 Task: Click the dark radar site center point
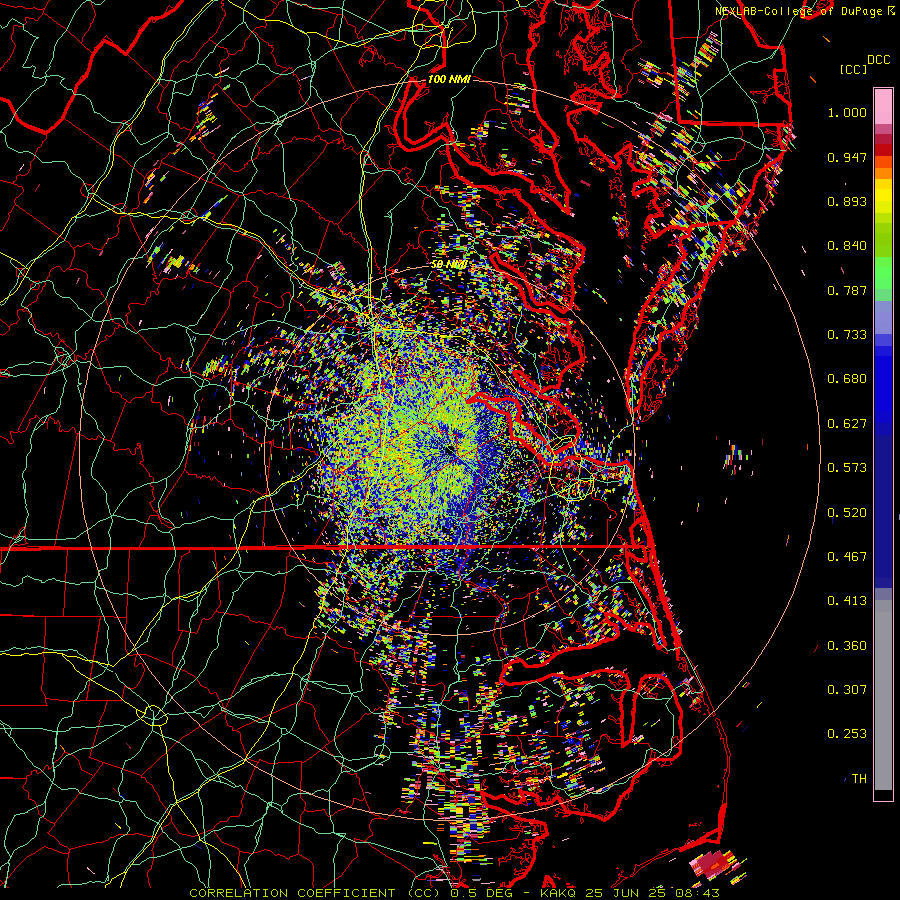pyautogui.click(x=449, y=451)
